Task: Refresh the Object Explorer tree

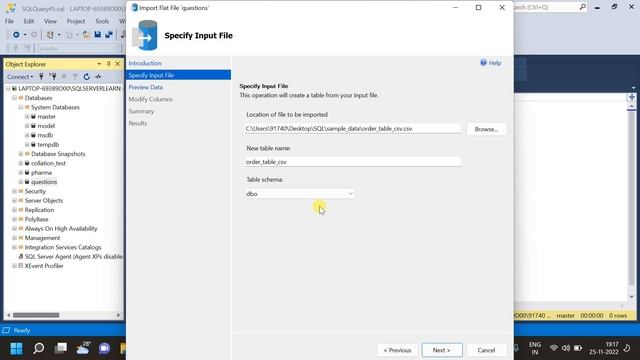Action: [x=87, y=76]
